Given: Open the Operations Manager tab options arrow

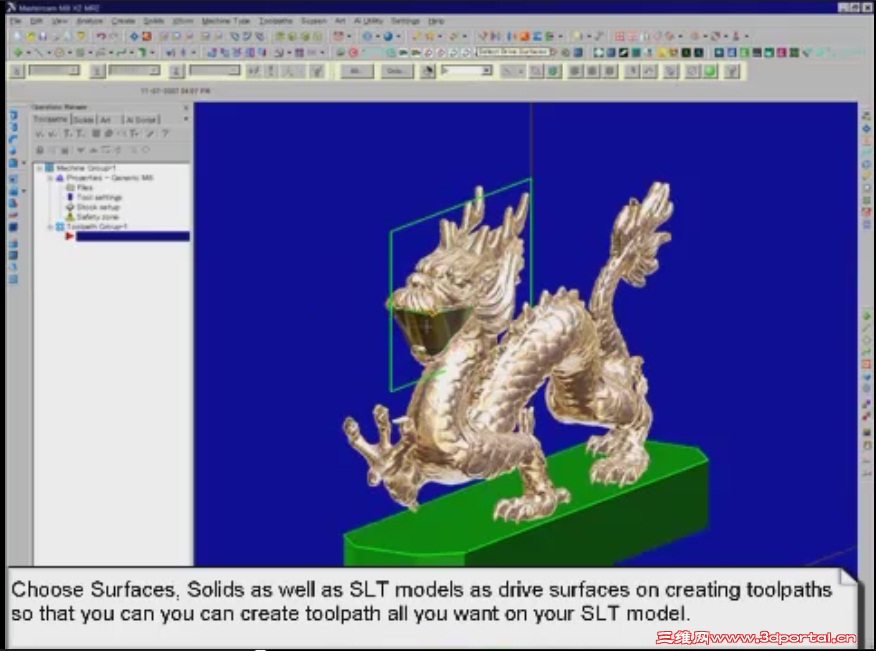Looking at the screenshot, I should click(x=185, y=119).
